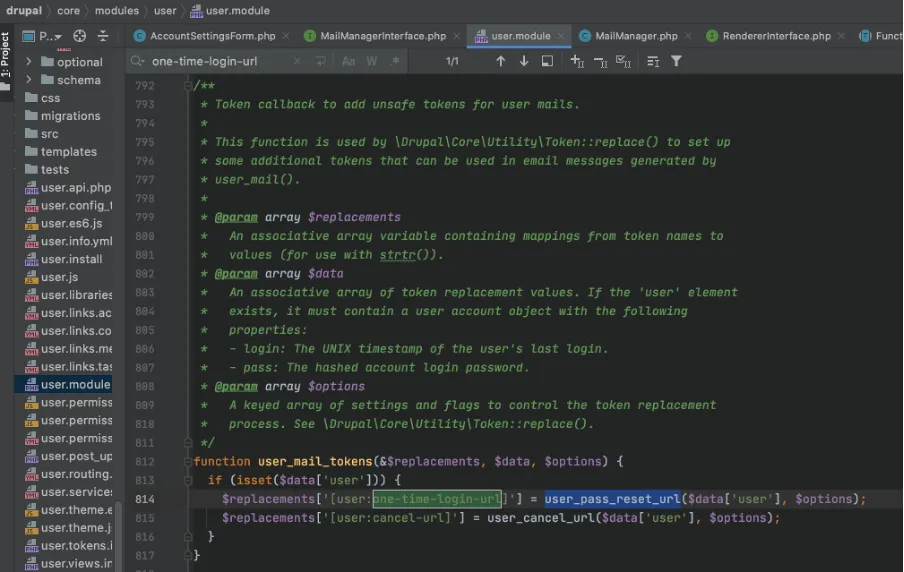Add selection for next occurrence icon
The height and width of the screenshot is (572, 904).
pyautogui.click(x=577, y=61)
